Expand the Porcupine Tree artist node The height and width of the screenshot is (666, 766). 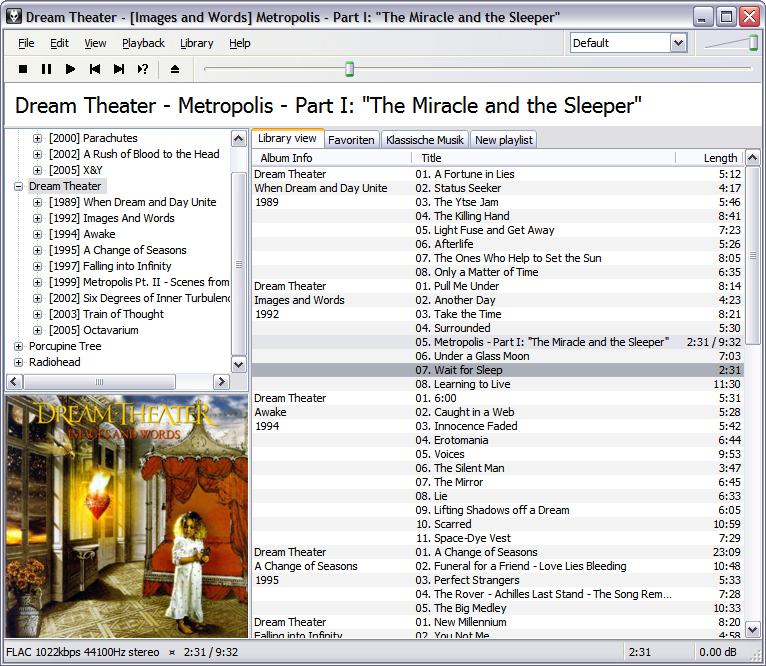(18, 346)
